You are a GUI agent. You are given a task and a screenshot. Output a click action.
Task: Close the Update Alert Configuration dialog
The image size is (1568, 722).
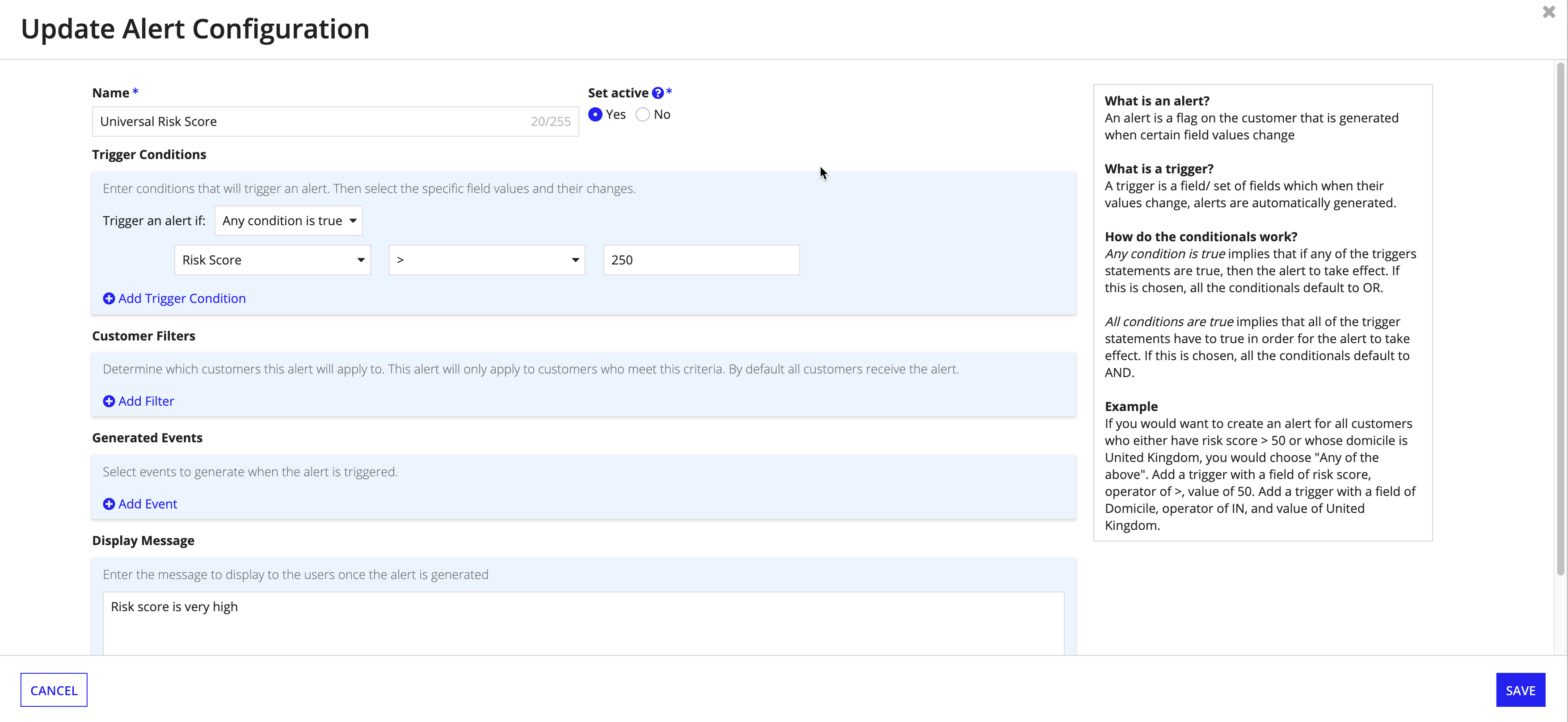pos(1548,12)
